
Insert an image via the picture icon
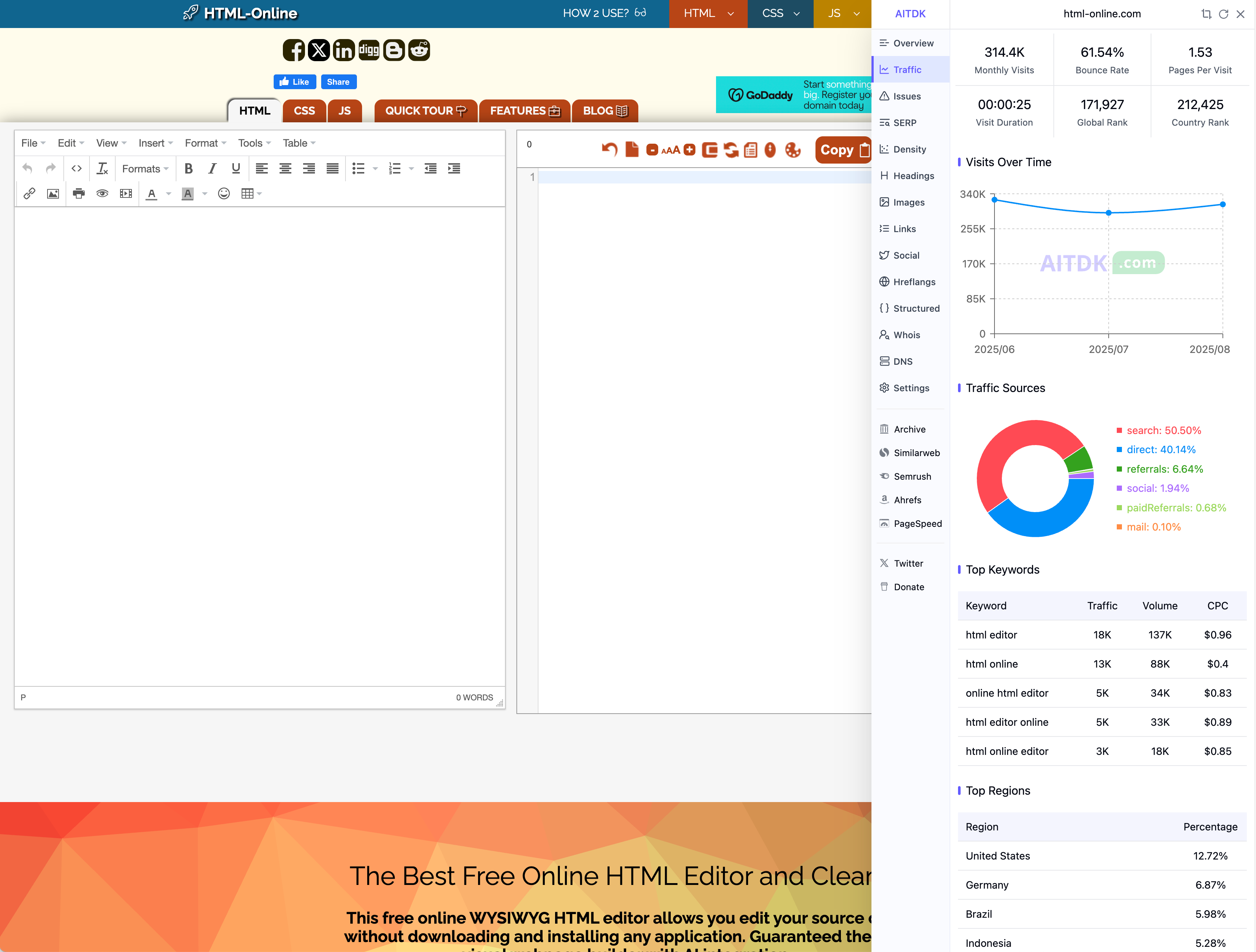pyautogui.click(x=53, y=194)
